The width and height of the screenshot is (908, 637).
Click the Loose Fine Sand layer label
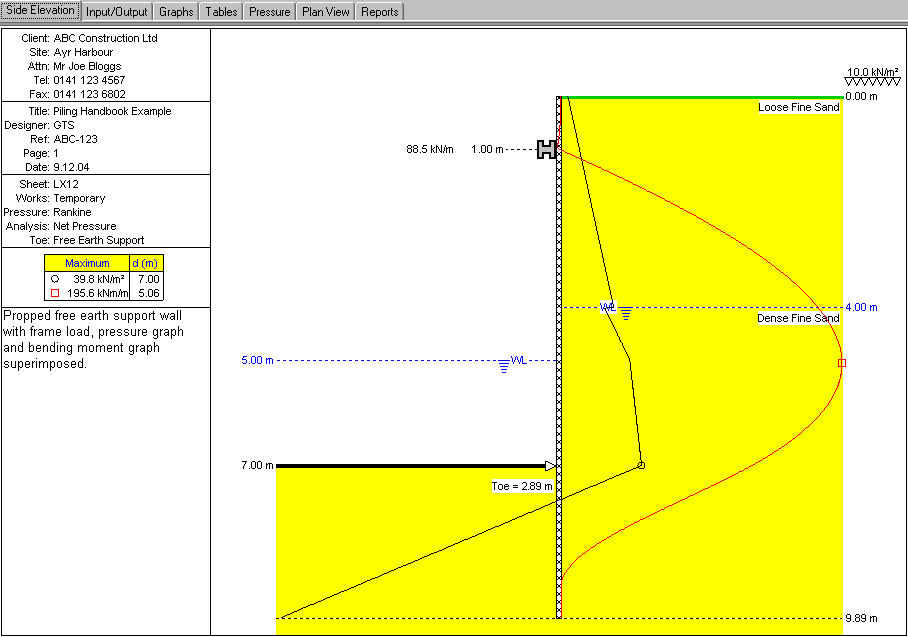click(x=798, y=108)
